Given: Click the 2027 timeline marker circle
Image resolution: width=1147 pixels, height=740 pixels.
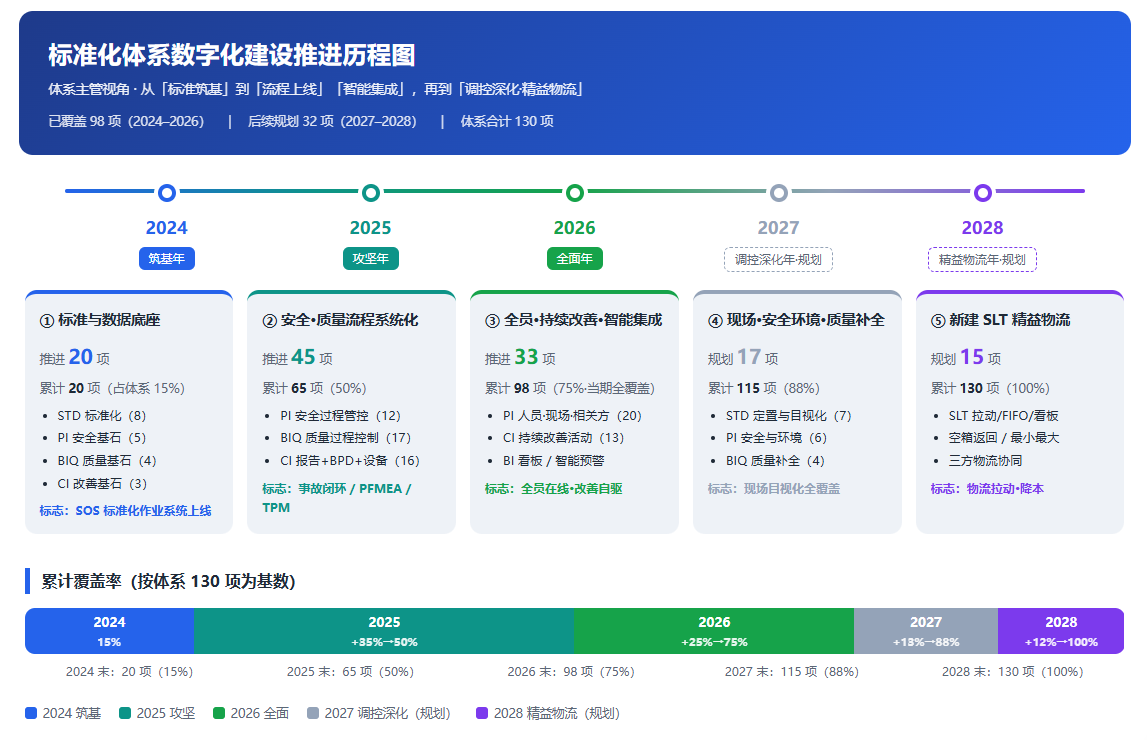Looking at the screenshot, I should pyautogui.click(x=779, y=193).
